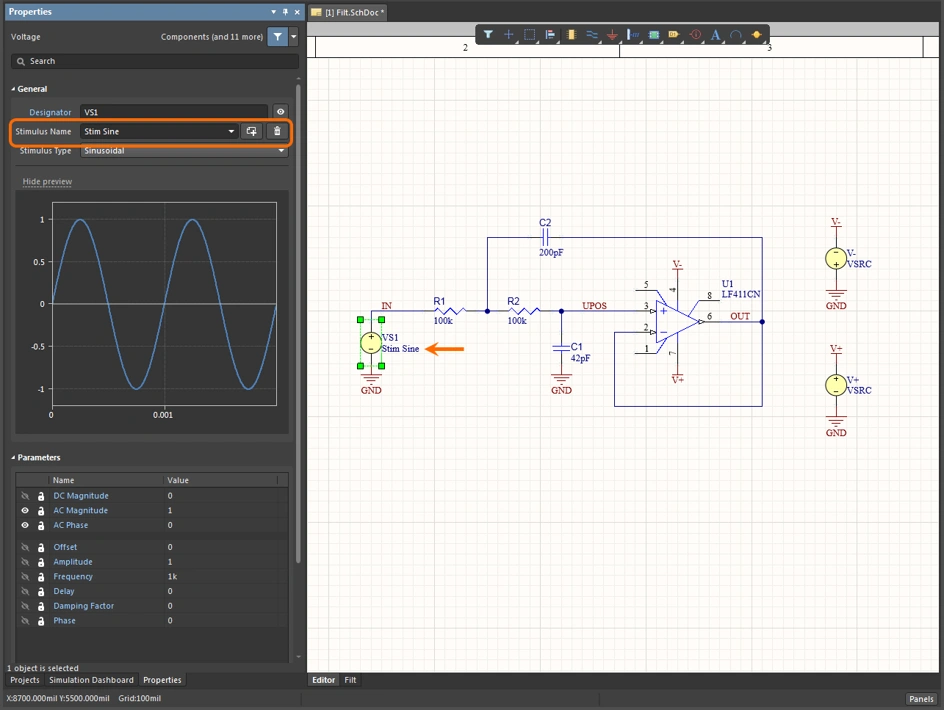The image size is (944, 710).
Task: Click the Hide preview link
Action: pyautogui.click(x=46, y=181)
